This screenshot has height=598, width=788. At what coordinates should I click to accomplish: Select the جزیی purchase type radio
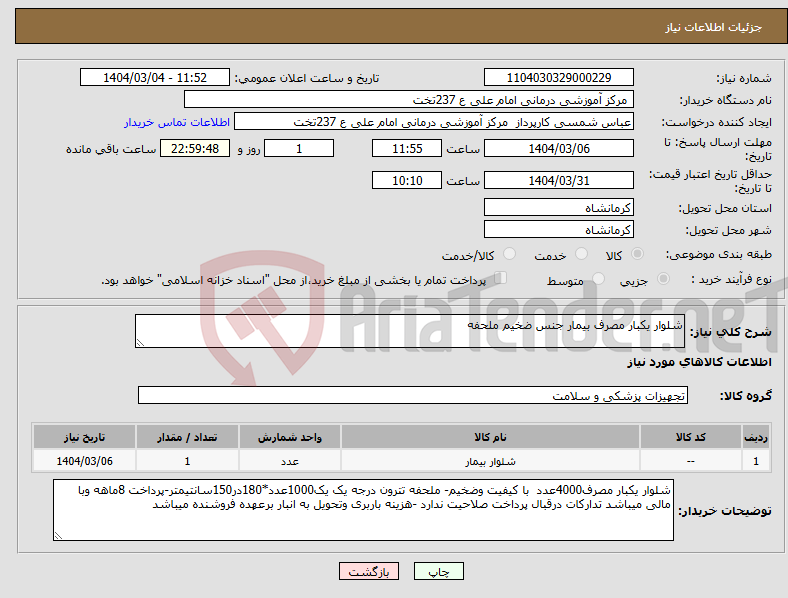tap(663, 278)
